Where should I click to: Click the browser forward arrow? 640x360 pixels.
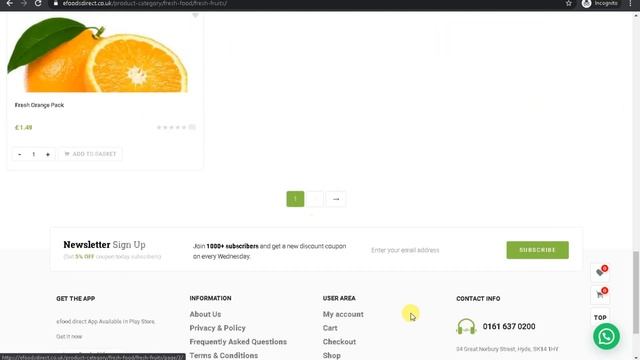tap(23, 3)
